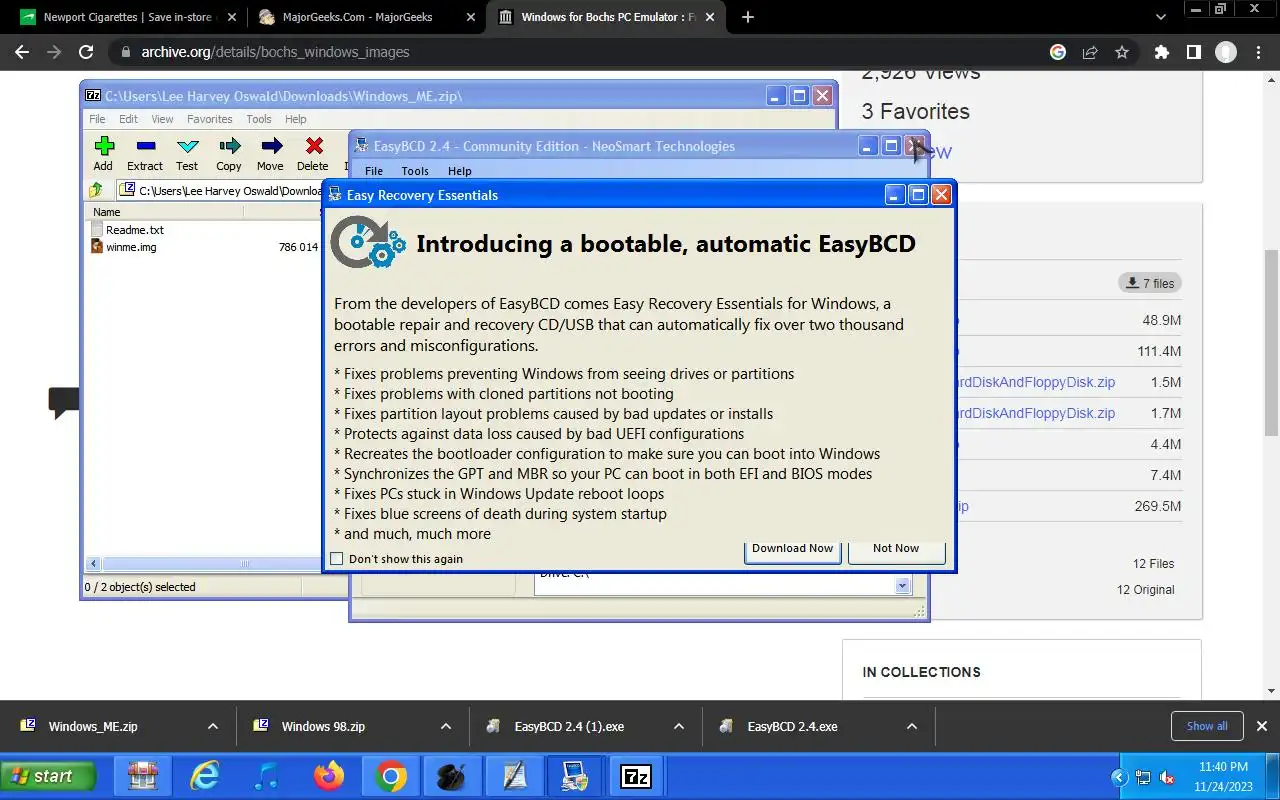This screenshot has width=1280, height=800.
Task: Open a new Chrome tab
Action: click(x=747, y=17)
